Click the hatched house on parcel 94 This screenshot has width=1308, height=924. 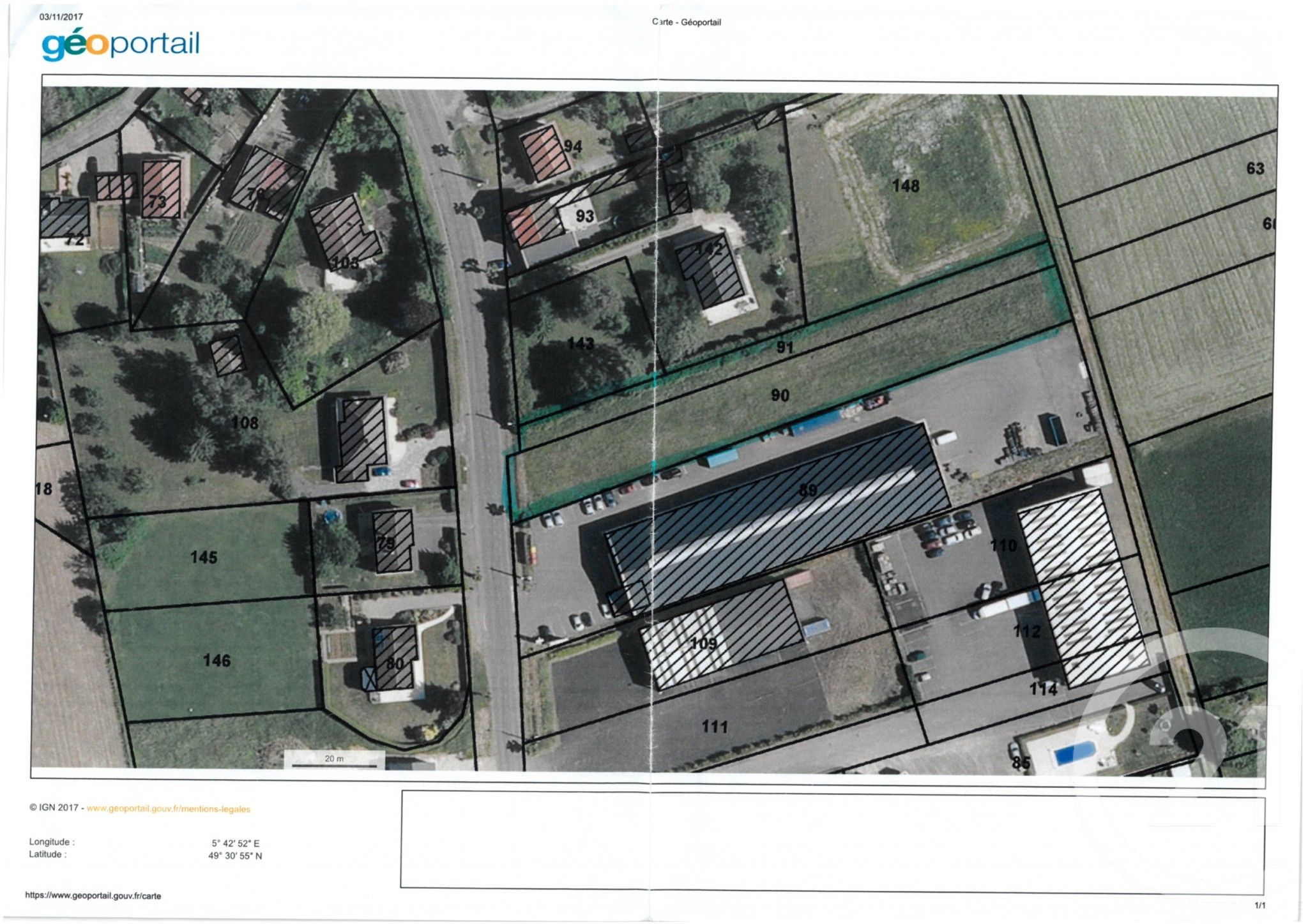tap(545, 153)
